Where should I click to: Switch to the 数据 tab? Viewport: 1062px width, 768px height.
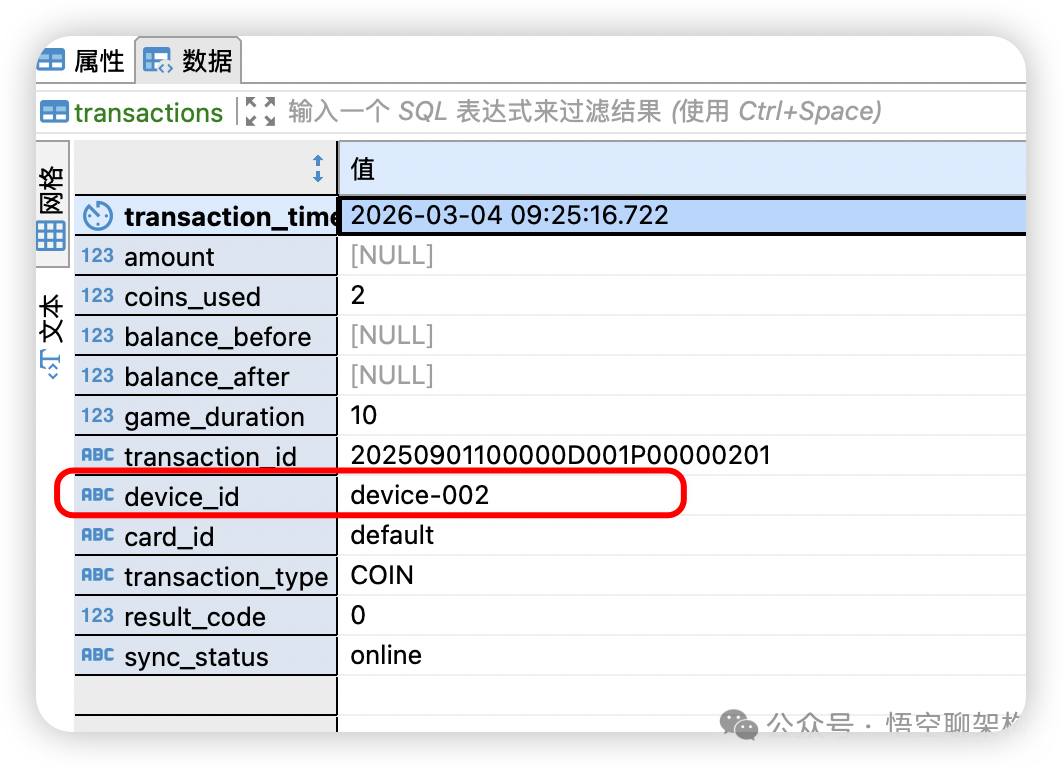point(188,61)
